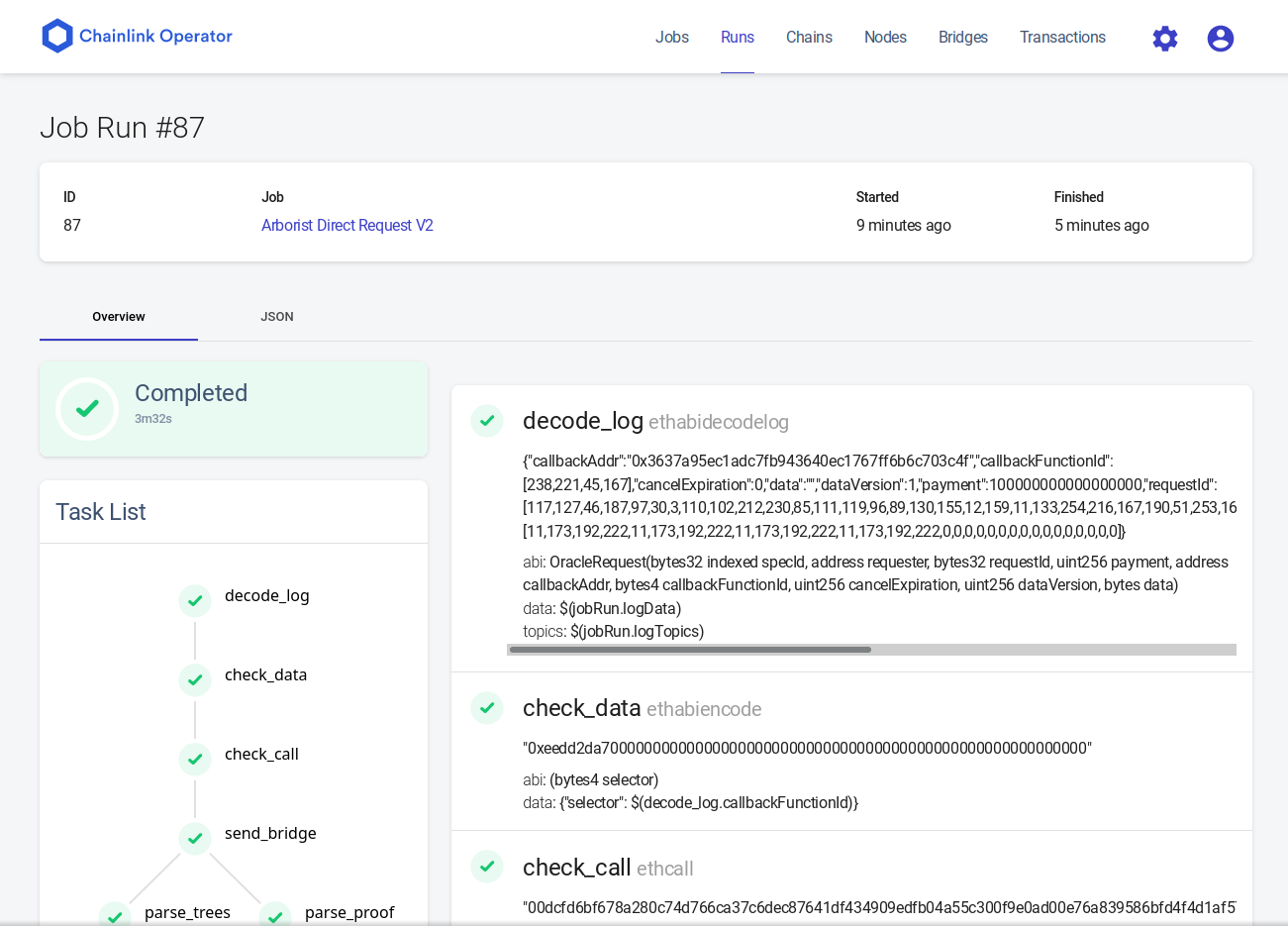1288x926 pixels.
Task: Switch to the Overview tab
Action: [x=119, y=317]
